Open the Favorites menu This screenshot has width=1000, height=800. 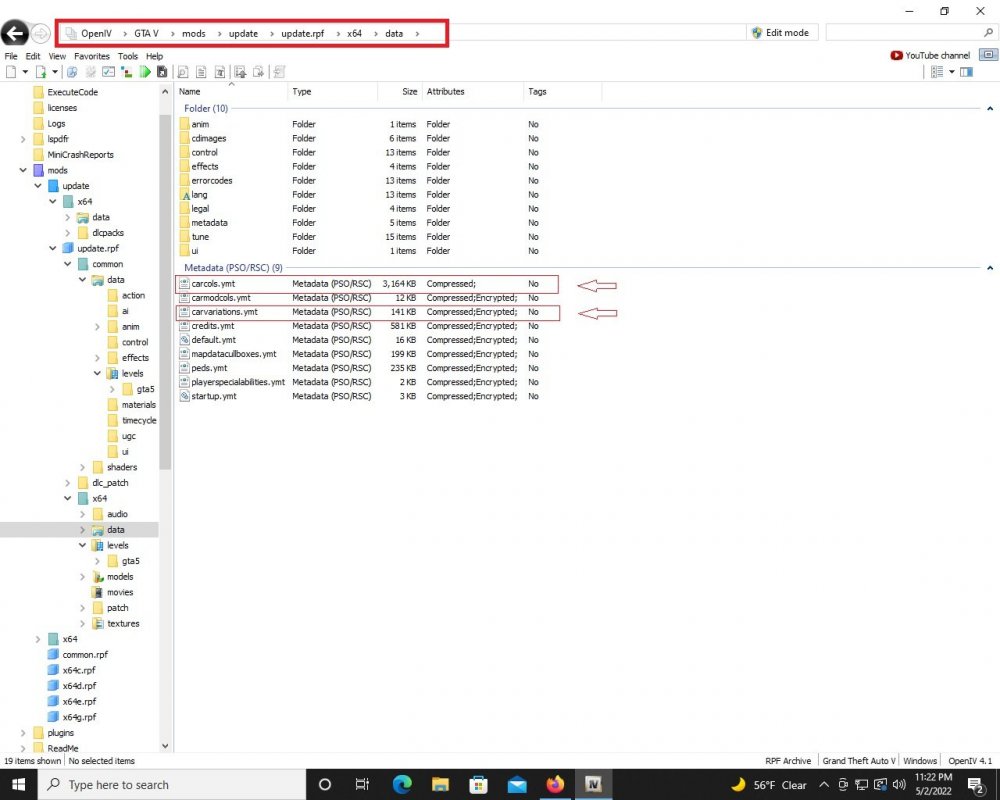[92, 57]
